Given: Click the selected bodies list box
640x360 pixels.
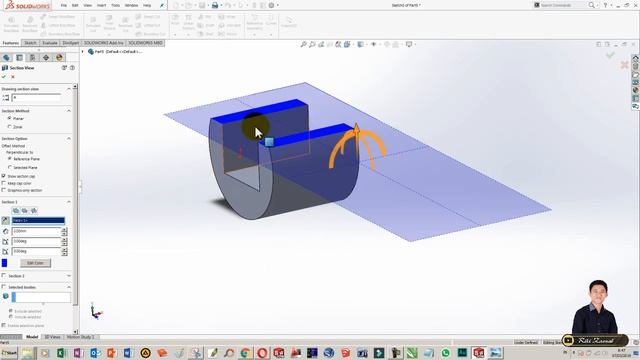Looking at the screenshot, I should pos(41,297).
